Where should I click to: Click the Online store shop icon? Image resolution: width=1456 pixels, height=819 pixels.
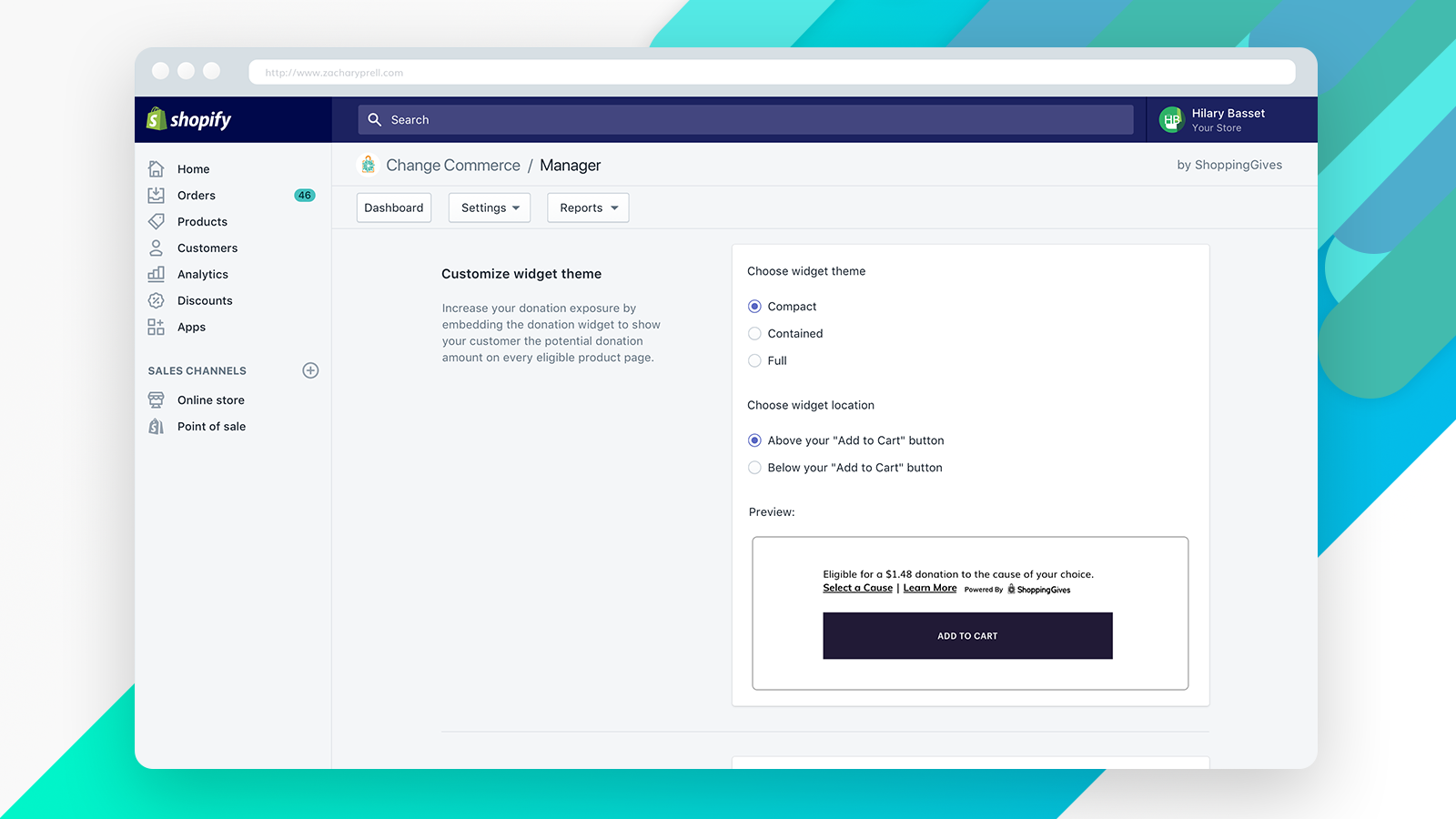point(157,400)
